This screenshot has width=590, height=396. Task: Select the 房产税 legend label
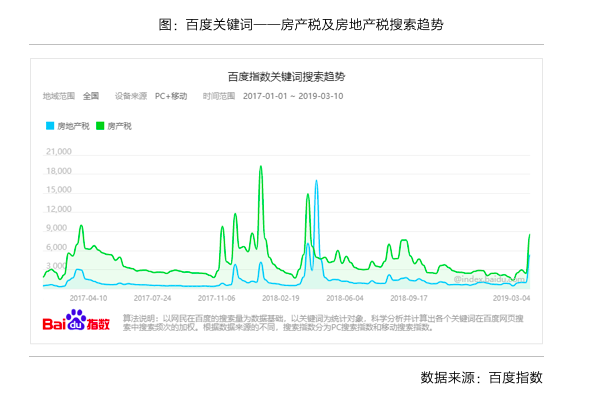pyautogui.click(x=119, y=126)
